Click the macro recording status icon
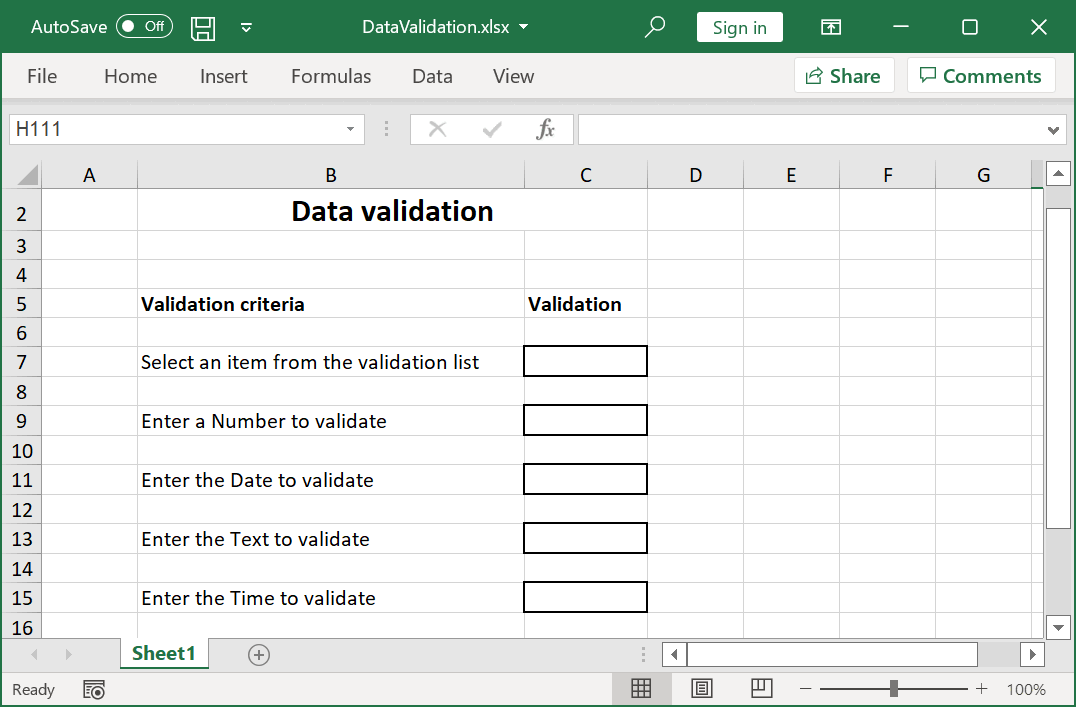 click(94, 690)
